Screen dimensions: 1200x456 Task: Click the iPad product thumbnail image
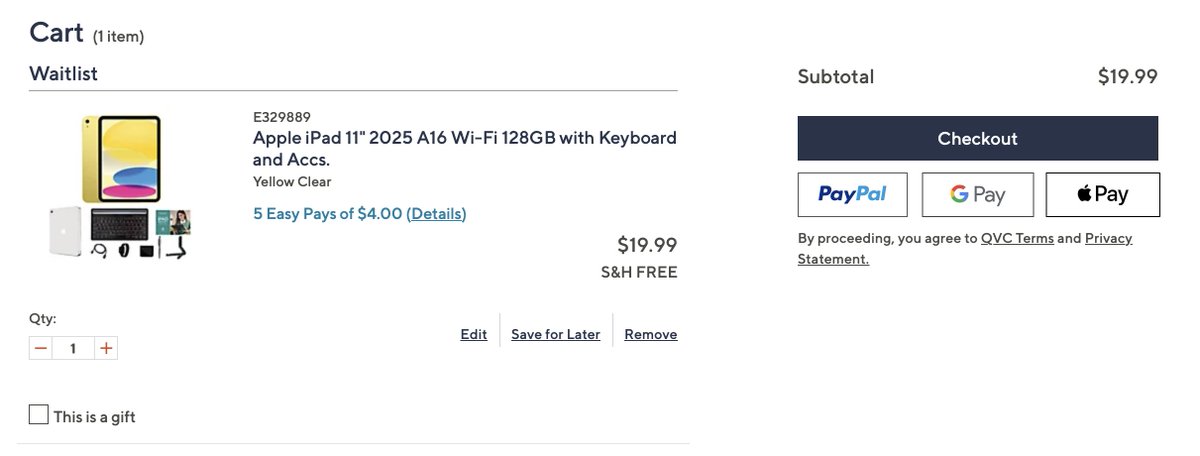point(121,188)
